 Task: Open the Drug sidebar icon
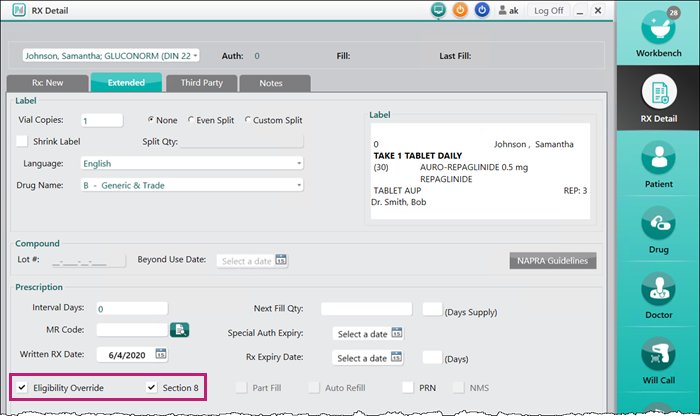[x=659, y=229]
